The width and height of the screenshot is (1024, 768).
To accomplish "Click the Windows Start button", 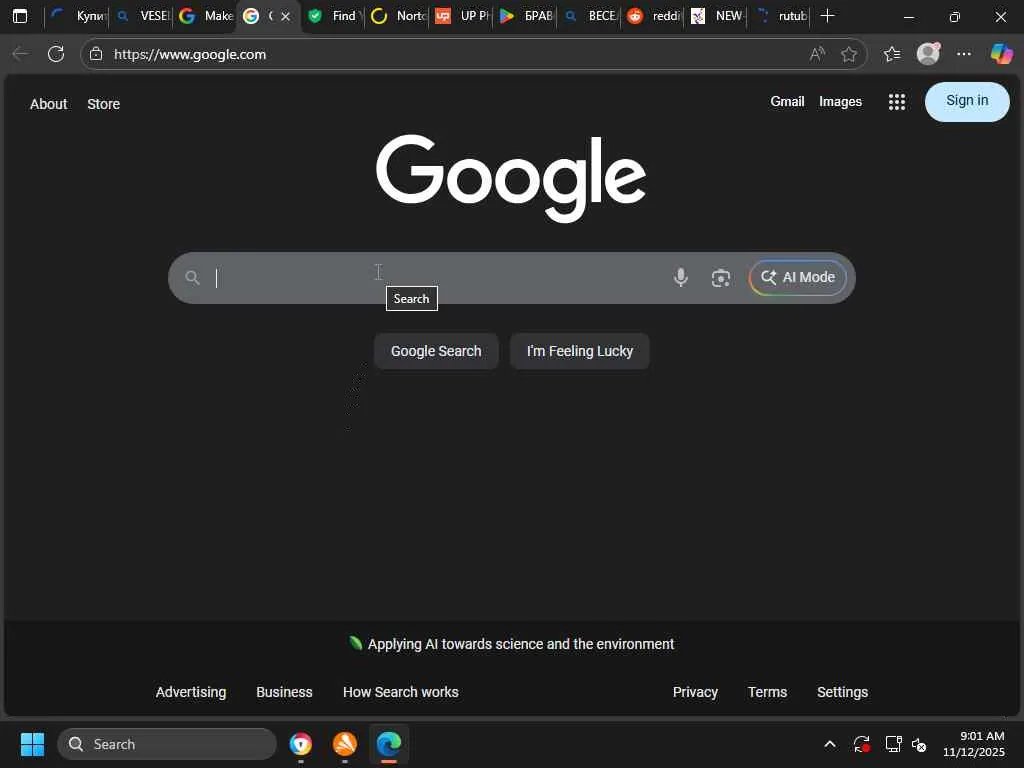I will click(x=32, y=744).
